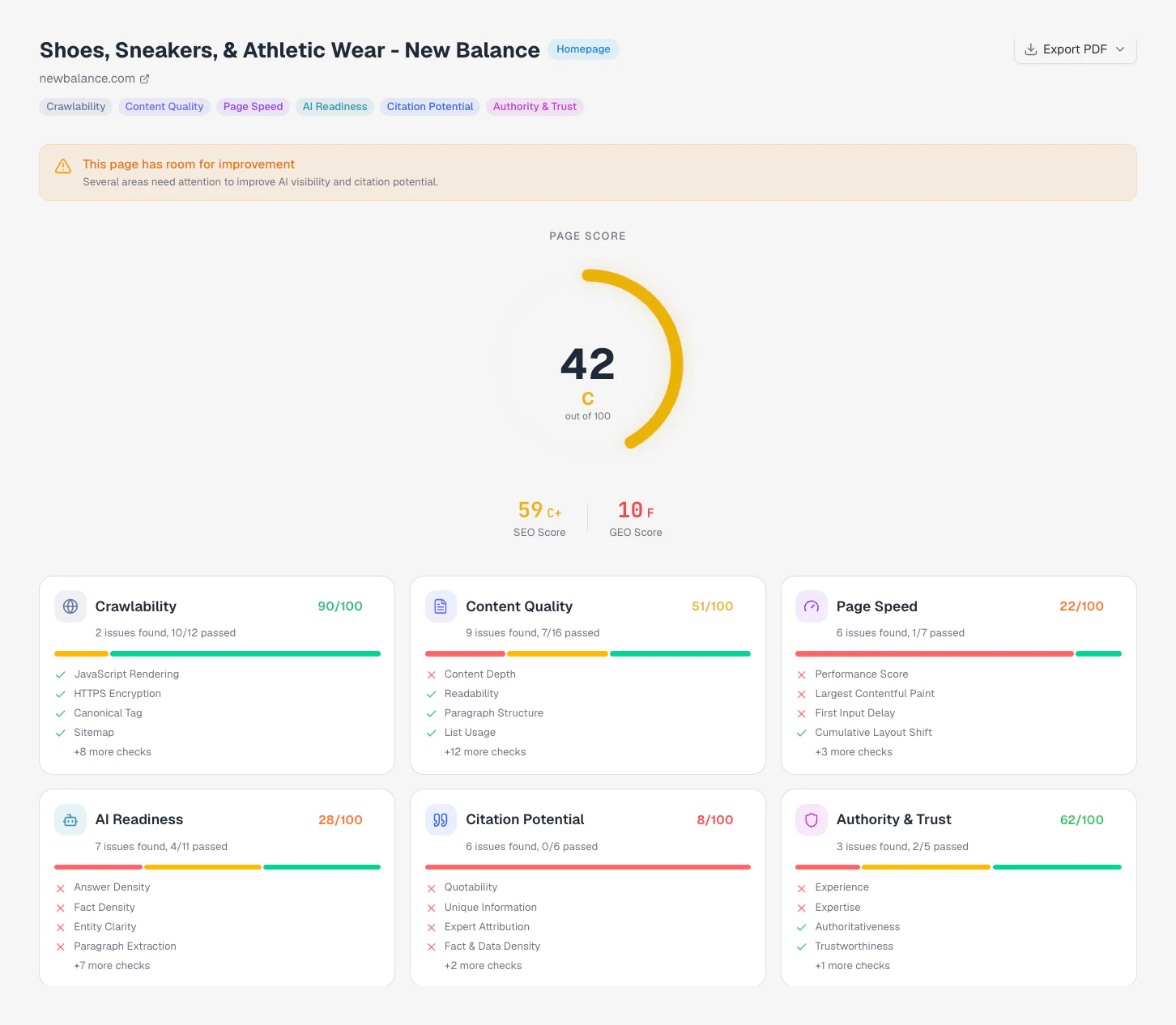This screenshot has width=1176, height=1025.
Task: Click the Unique Information check row
Action: [588, 908]
